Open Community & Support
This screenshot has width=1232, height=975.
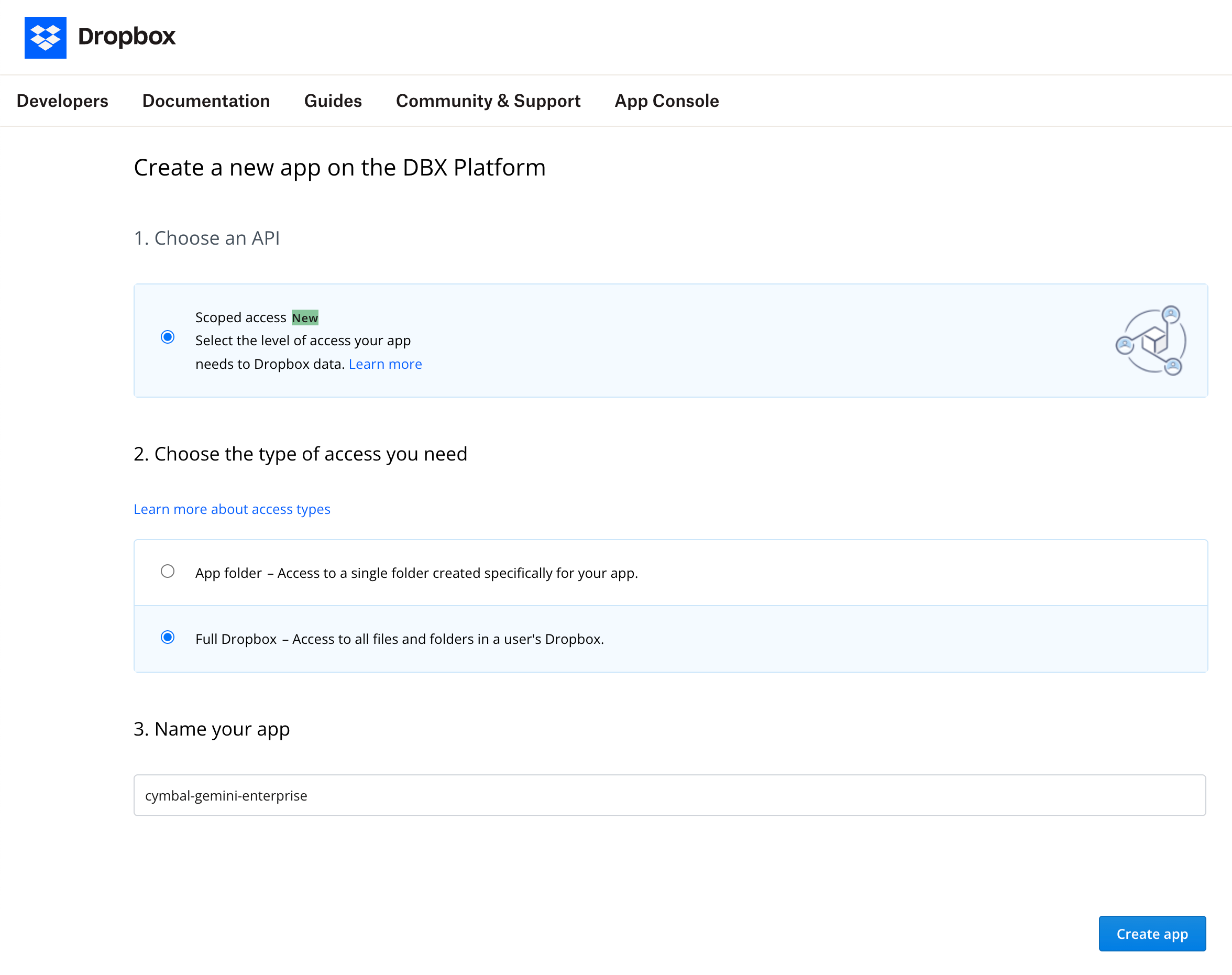tap(488, 101)
